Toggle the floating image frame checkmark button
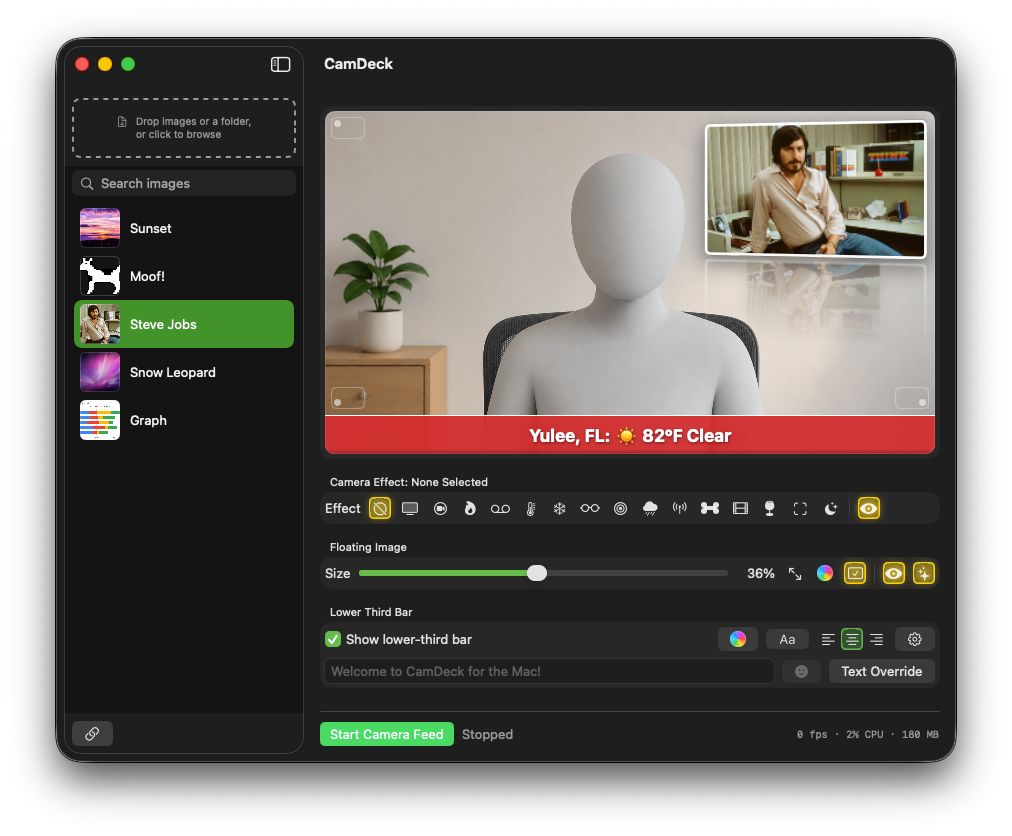The width and height of the screenshot is (1012, 836). 855,573
